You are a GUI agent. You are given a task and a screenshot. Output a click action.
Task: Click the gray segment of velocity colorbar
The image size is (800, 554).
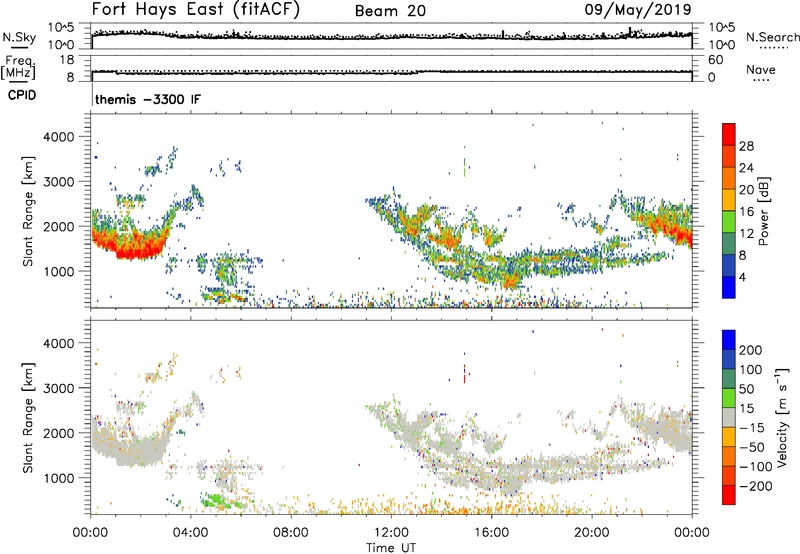729,417
